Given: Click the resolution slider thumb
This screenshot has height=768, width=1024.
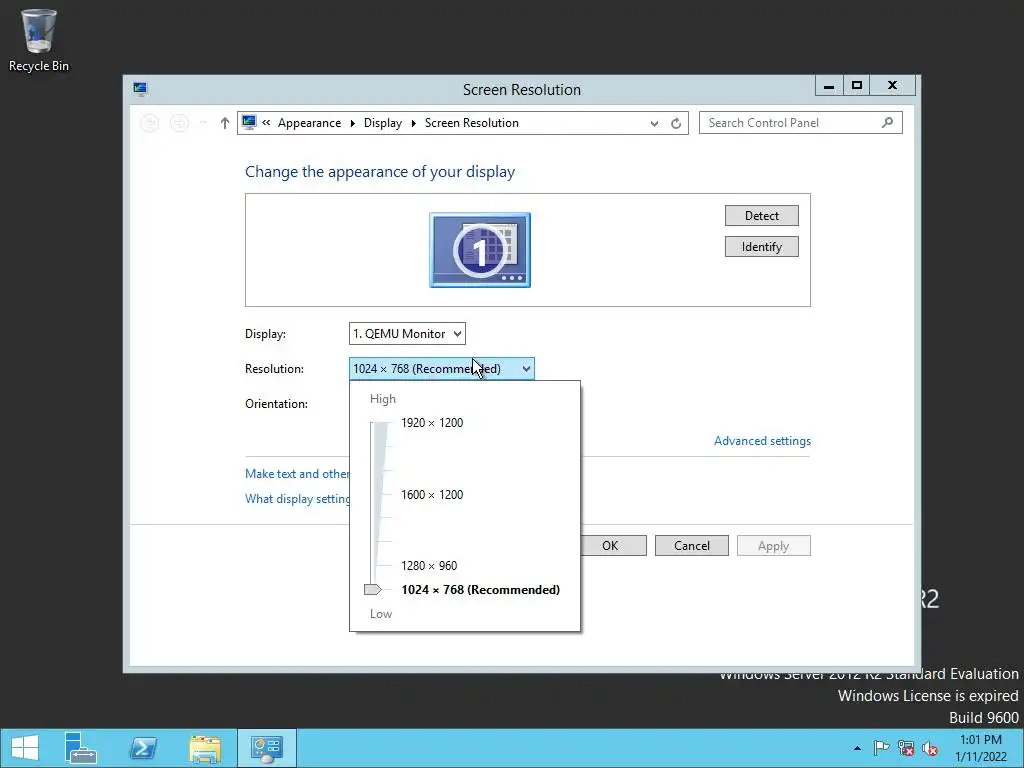Looking at the screenshot, I should [x=372, y=590].
